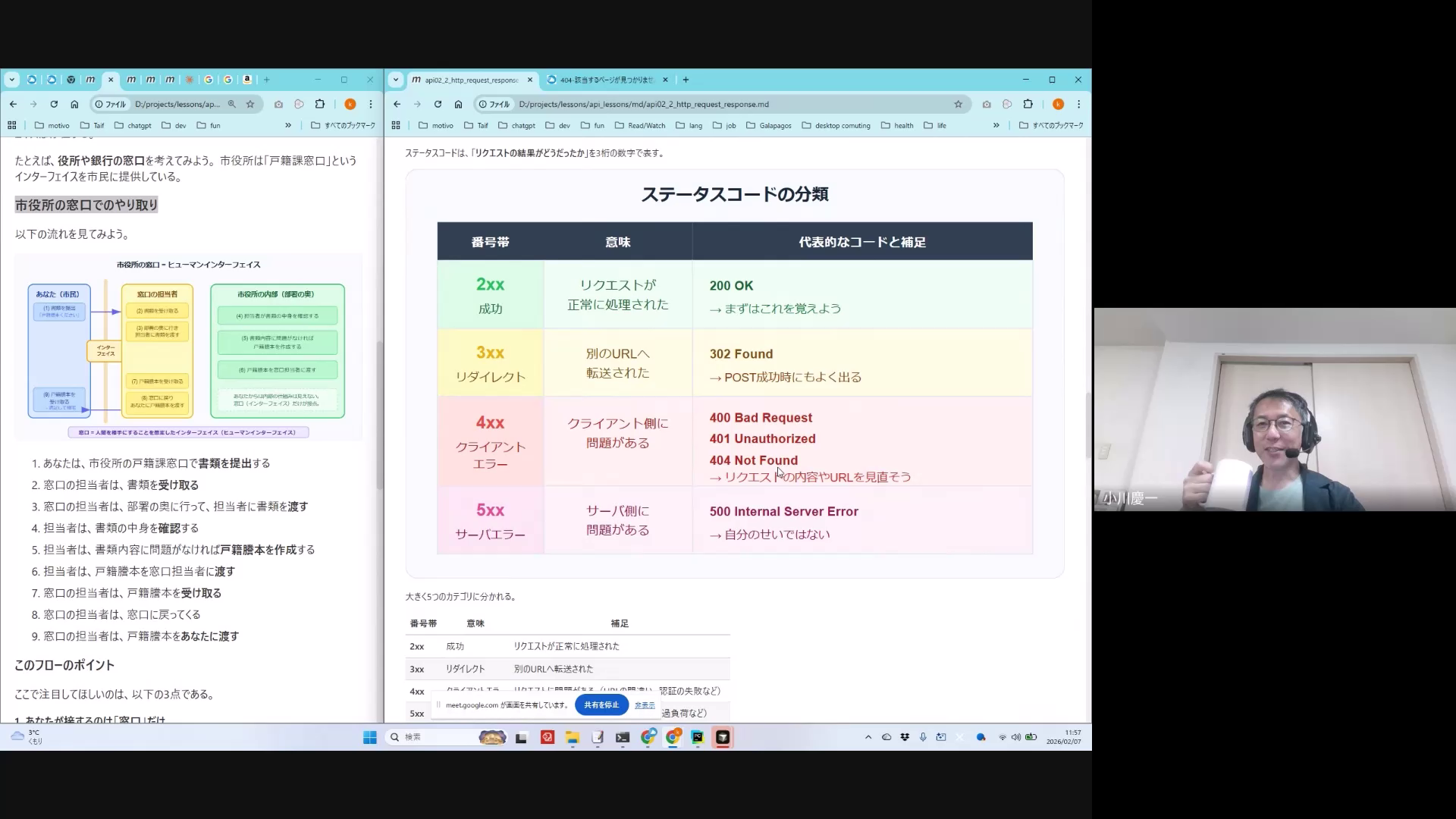Click reload icon in right browser window
The width and height of the screenshot is (1456, 819).
pyautogui.click(x=438, y=104)
